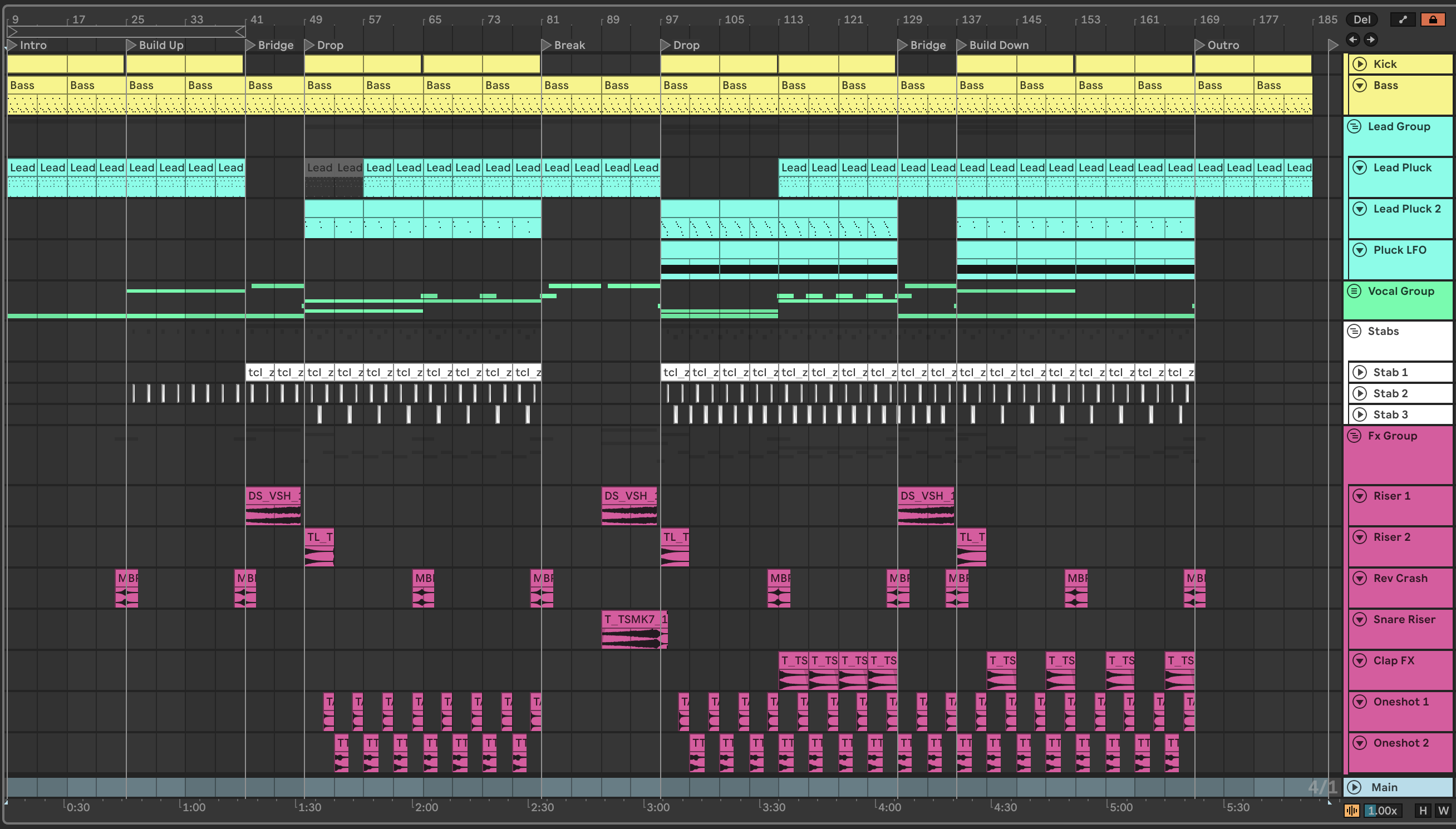Screen dimensions: 1456x829
Task: Unfold the Main track
Action: 1355,787
